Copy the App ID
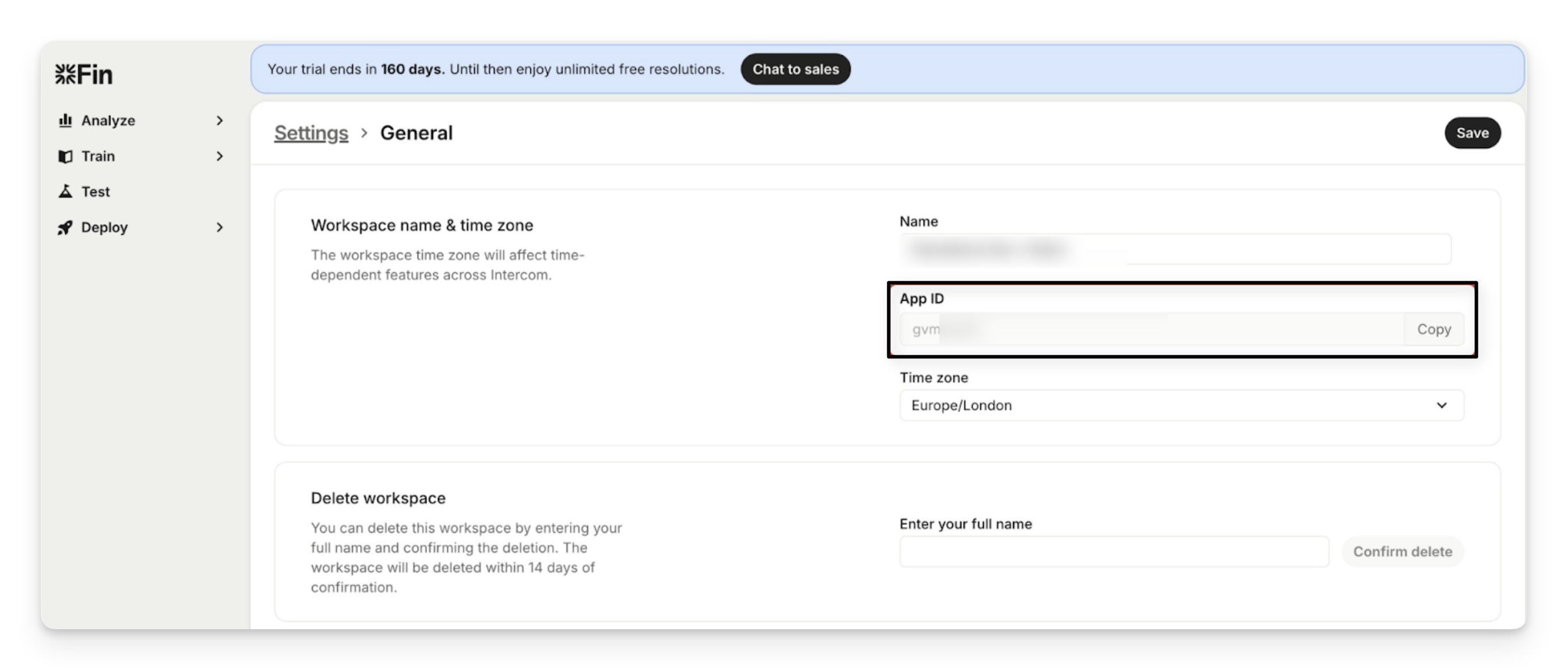The height and width of the screenshot is (670, 1568). click(x=1433, y=330)
